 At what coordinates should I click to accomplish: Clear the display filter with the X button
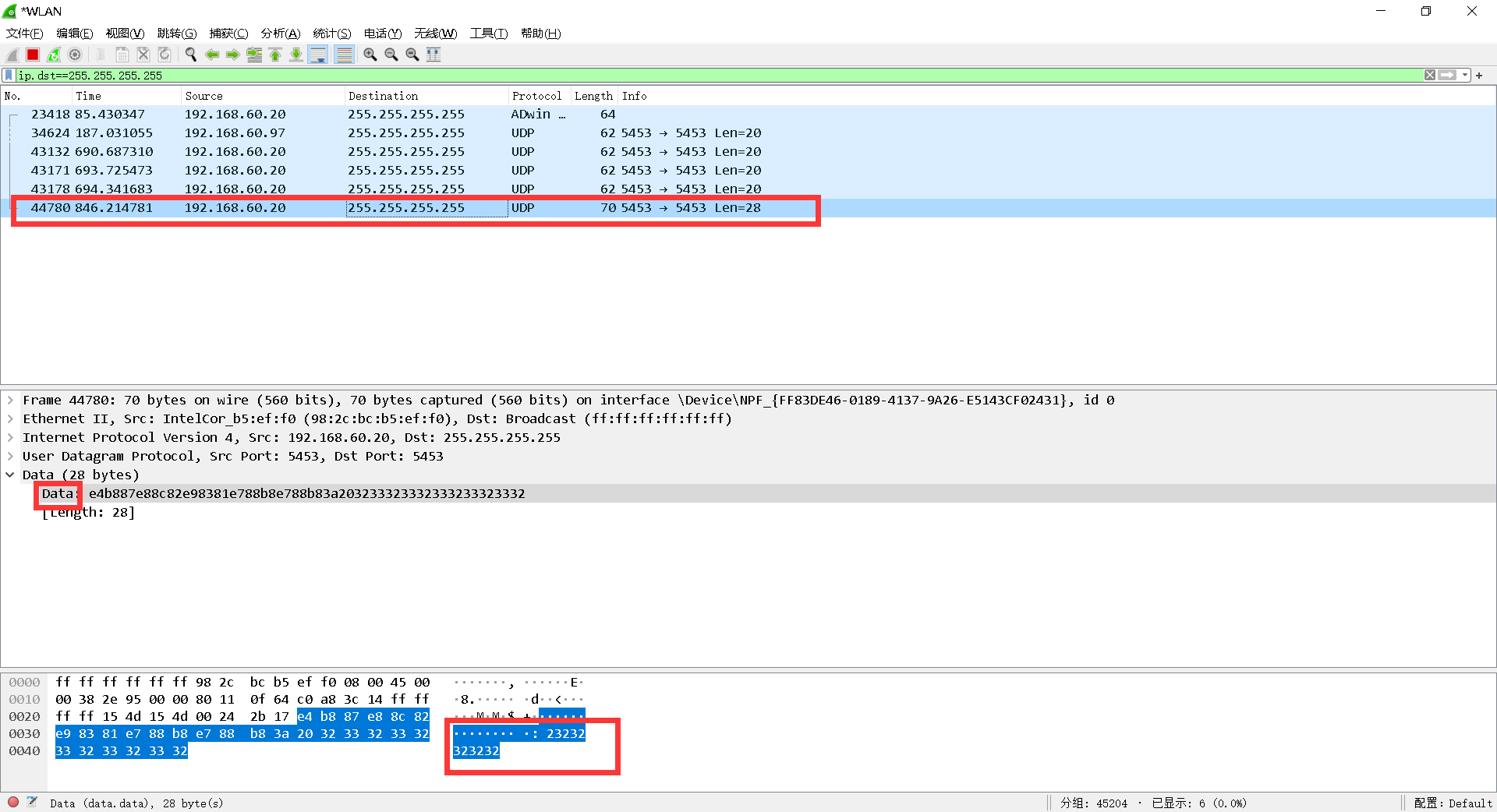(x=1430, y=76)
